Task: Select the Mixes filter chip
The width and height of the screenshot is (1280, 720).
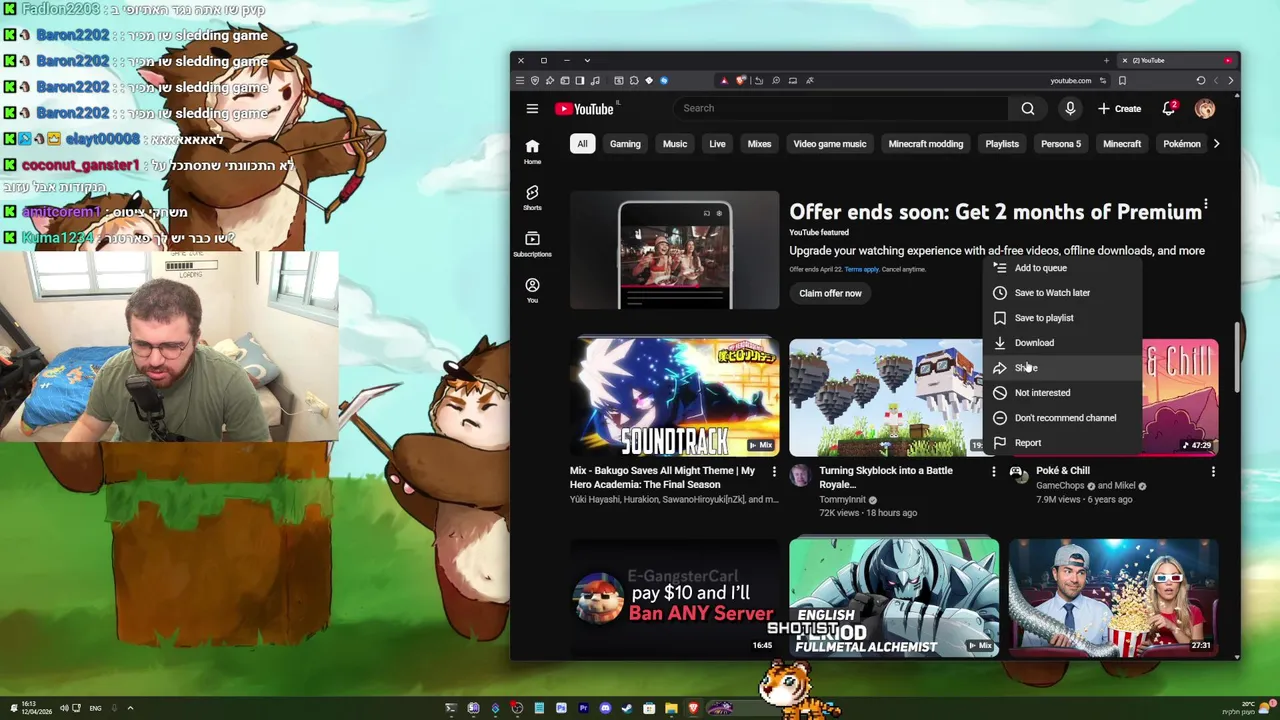Action: click(x=759, y=144)
